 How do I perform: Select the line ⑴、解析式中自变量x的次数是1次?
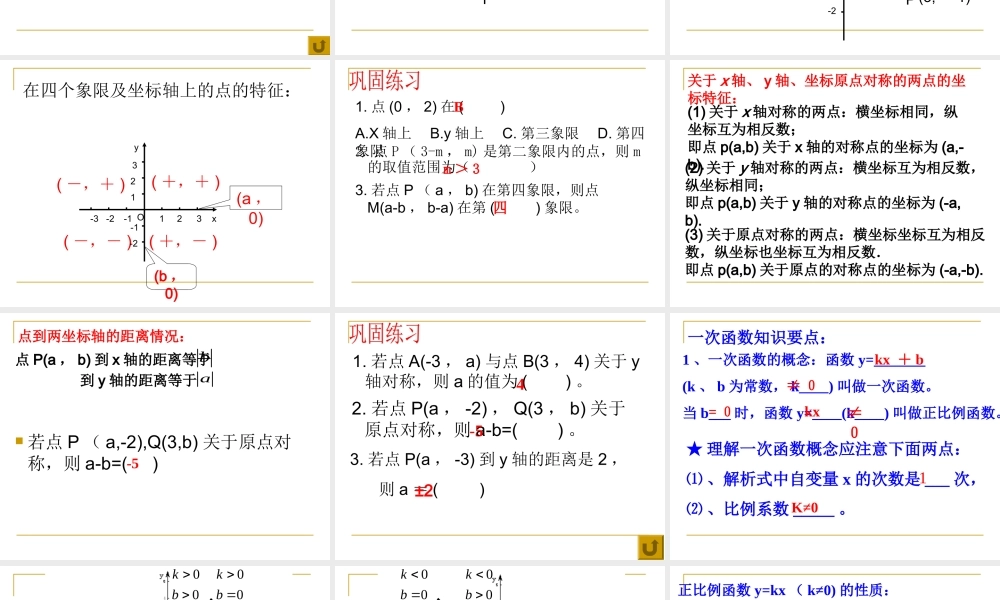[x=830, y=479]
